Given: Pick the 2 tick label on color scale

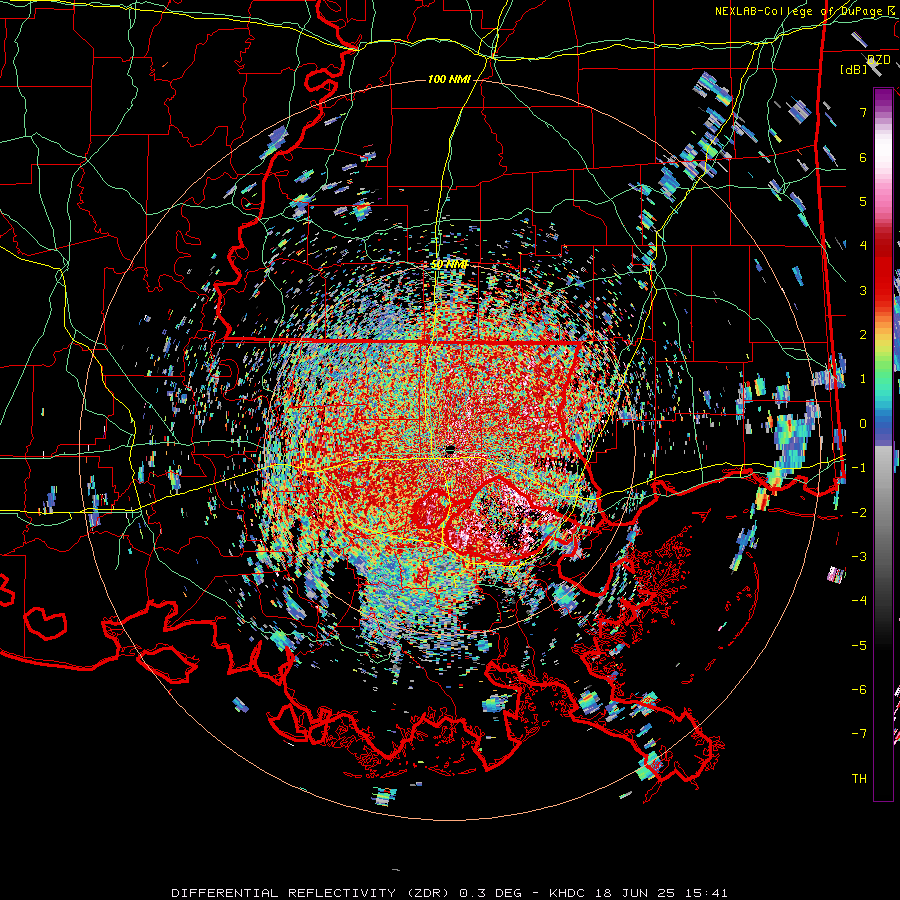Looking at the screenshot, I should (x=863, y=335).
